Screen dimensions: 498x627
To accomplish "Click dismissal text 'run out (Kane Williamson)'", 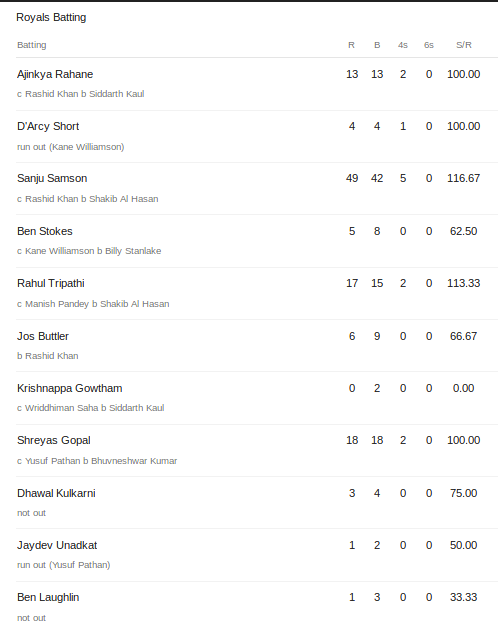I will click(x=70, y=147).
